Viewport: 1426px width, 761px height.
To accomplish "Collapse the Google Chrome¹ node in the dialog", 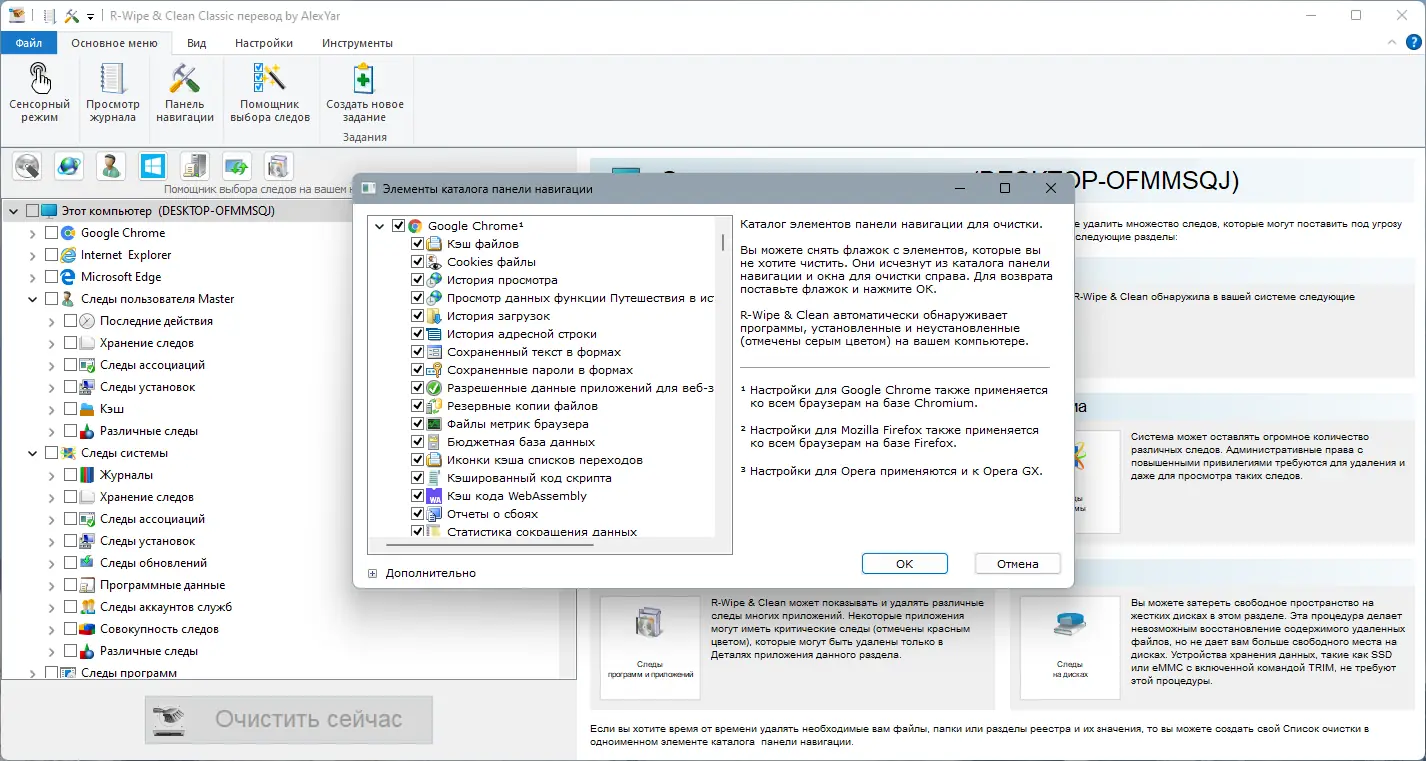I will 380,226.
